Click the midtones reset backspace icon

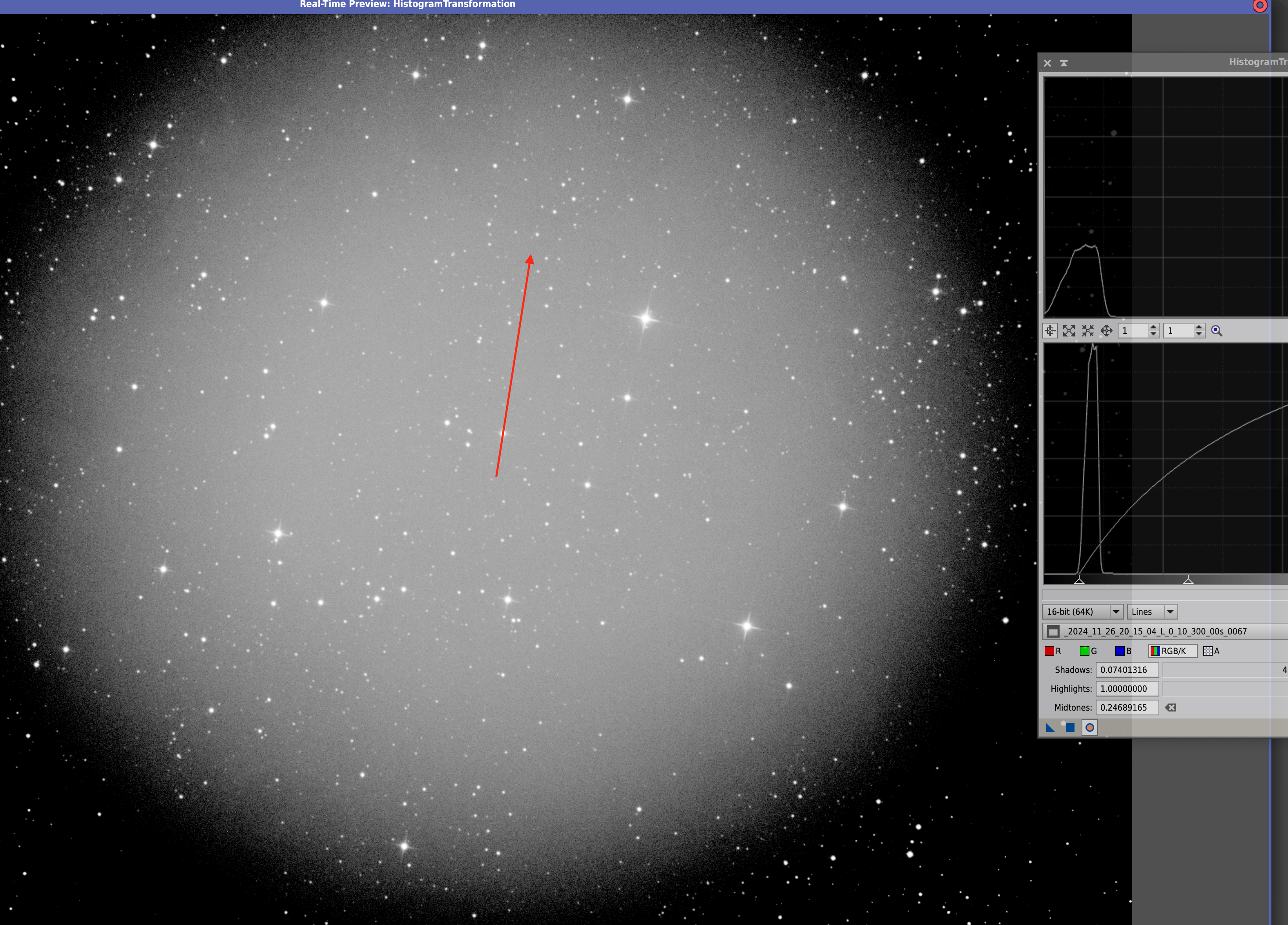pos(1170,707)
